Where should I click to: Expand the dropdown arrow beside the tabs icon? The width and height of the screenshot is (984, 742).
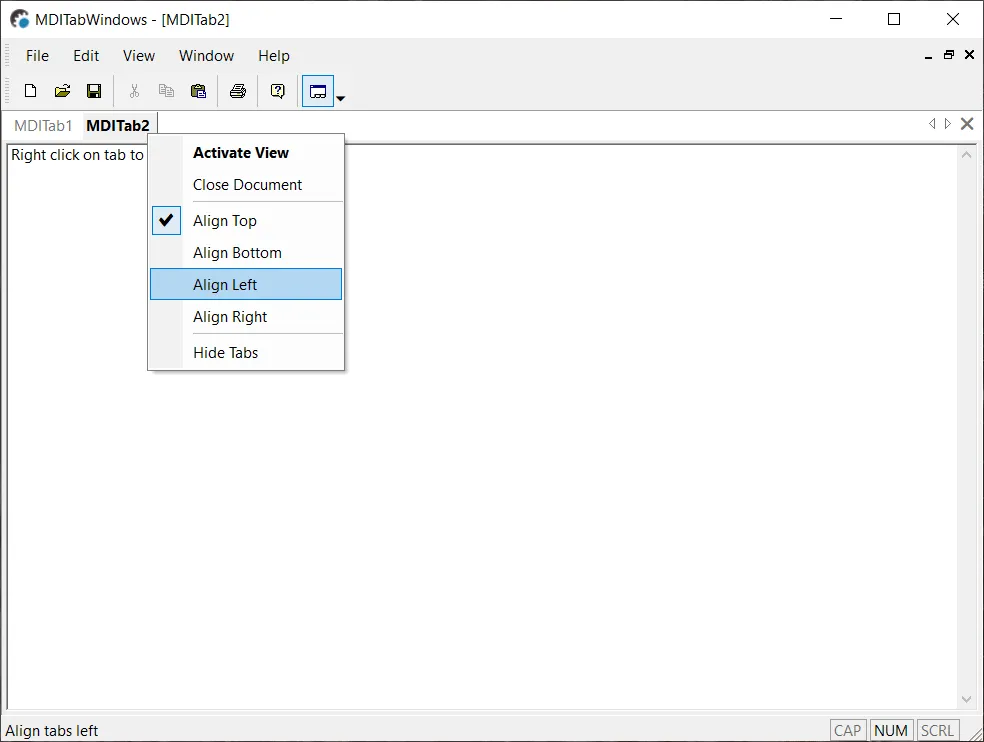pos(342,98)
